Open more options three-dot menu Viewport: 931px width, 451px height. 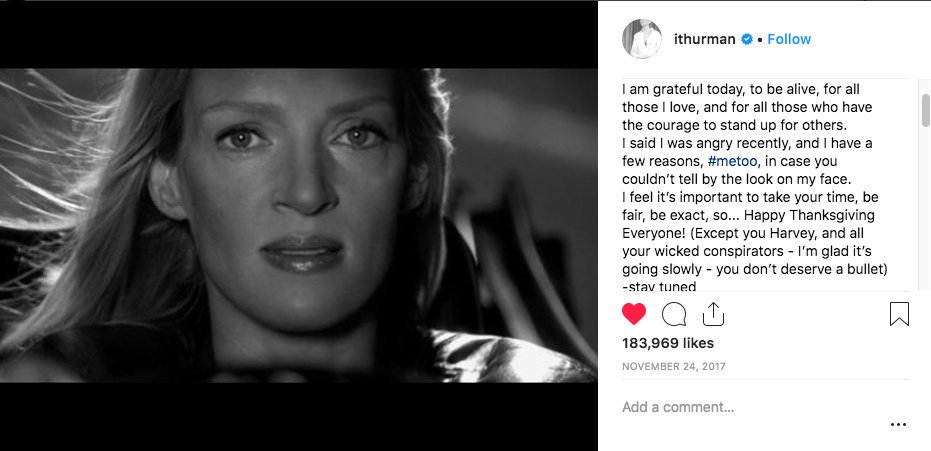pyautogui.click(x=898, y=424)
